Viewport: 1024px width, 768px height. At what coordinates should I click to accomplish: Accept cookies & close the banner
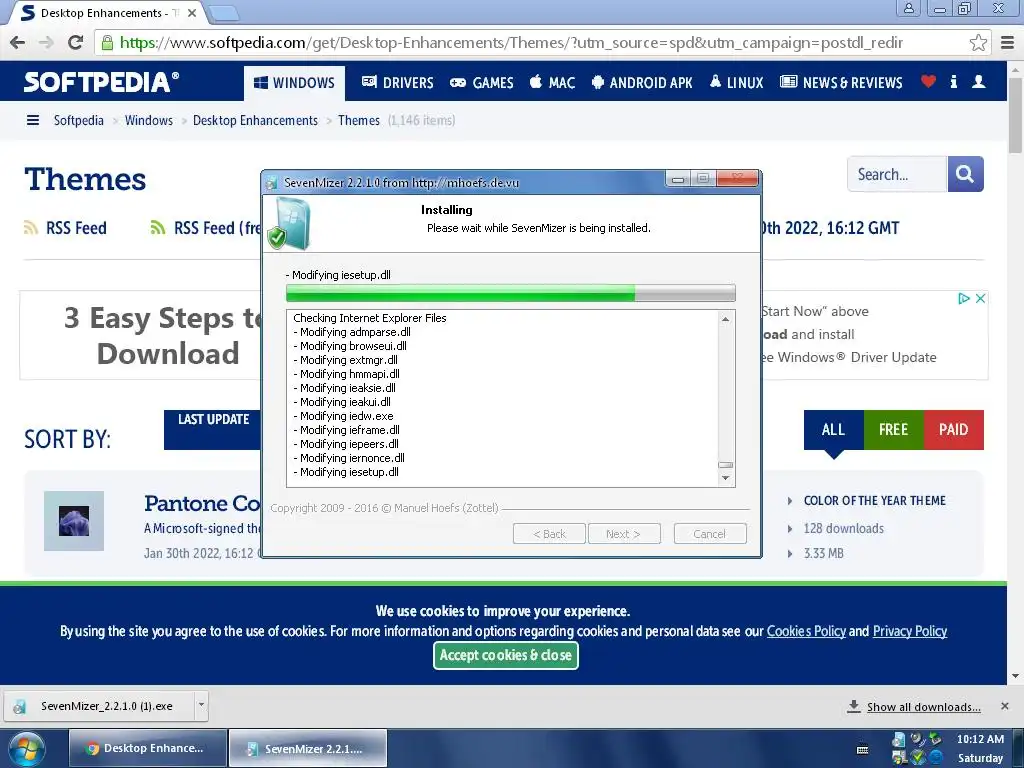505,655
